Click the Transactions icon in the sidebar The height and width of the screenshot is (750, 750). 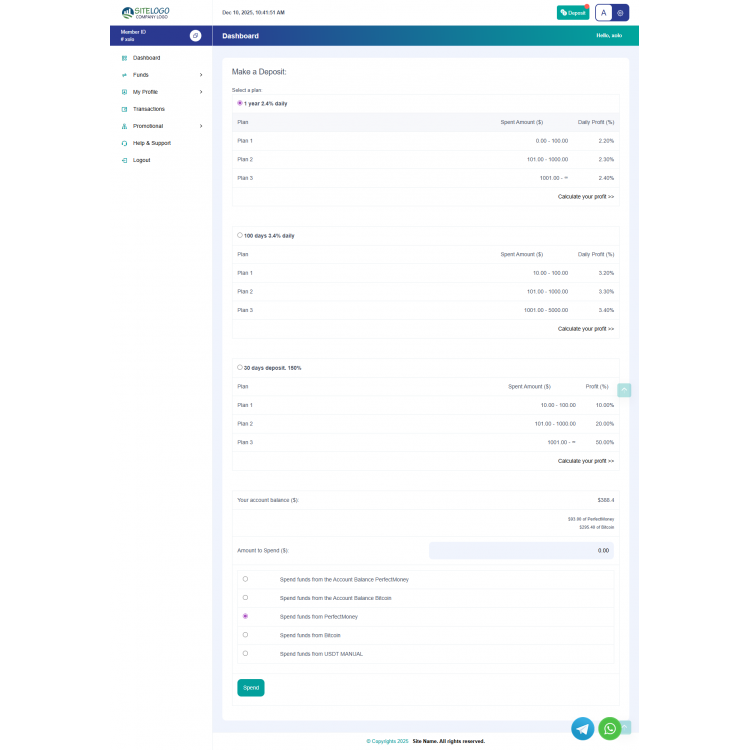pyautogui.click(x=124, y=109)
